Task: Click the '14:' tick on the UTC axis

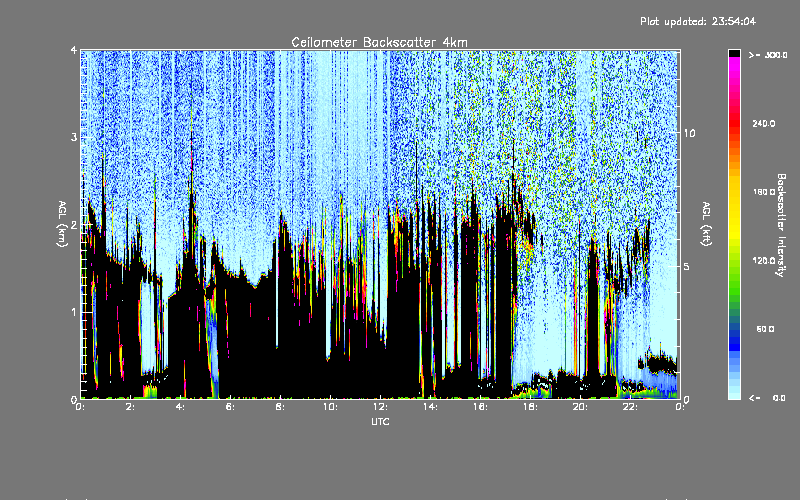Action: [x=430, y=407]
